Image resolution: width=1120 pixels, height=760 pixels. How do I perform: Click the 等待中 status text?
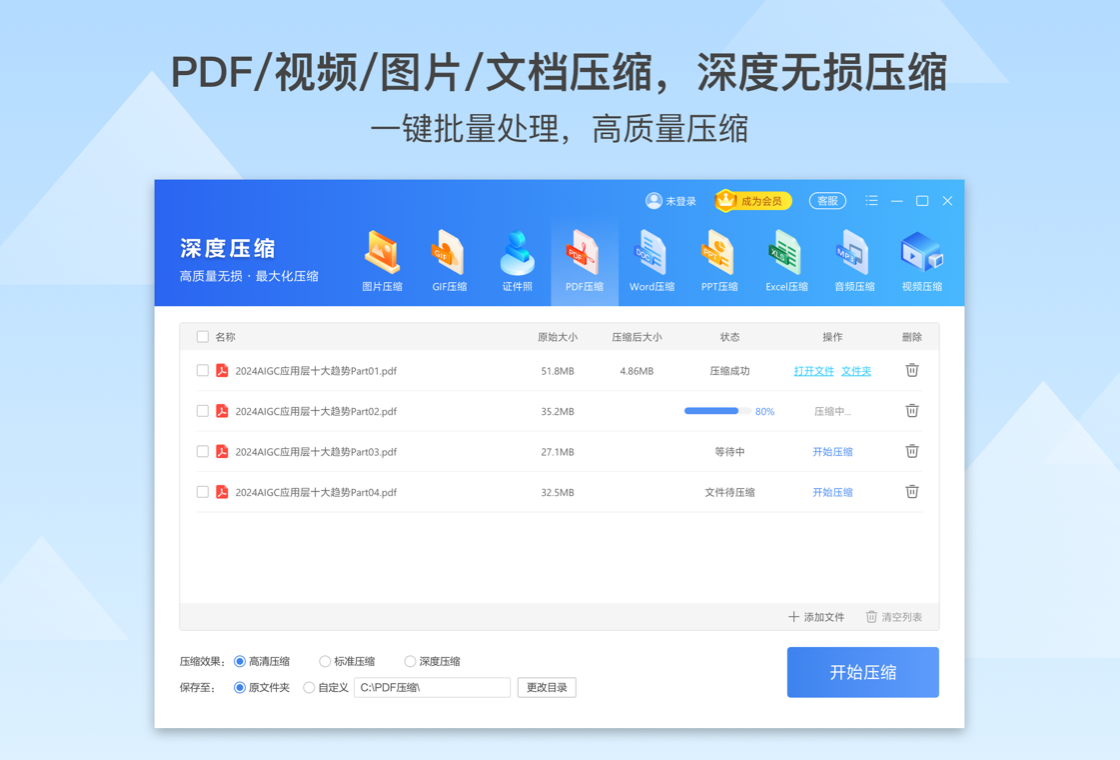point(729,451)
